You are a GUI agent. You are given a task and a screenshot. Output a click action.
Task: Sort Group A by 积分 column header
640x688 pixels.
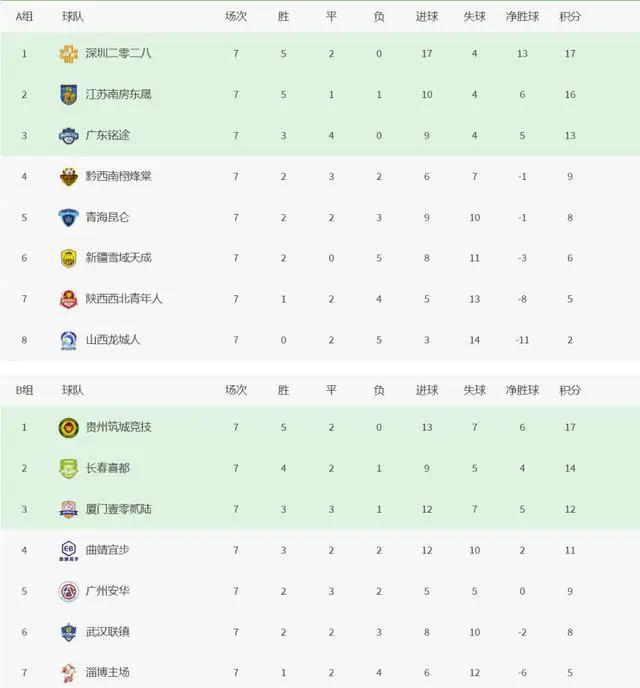tap(570, 17)
